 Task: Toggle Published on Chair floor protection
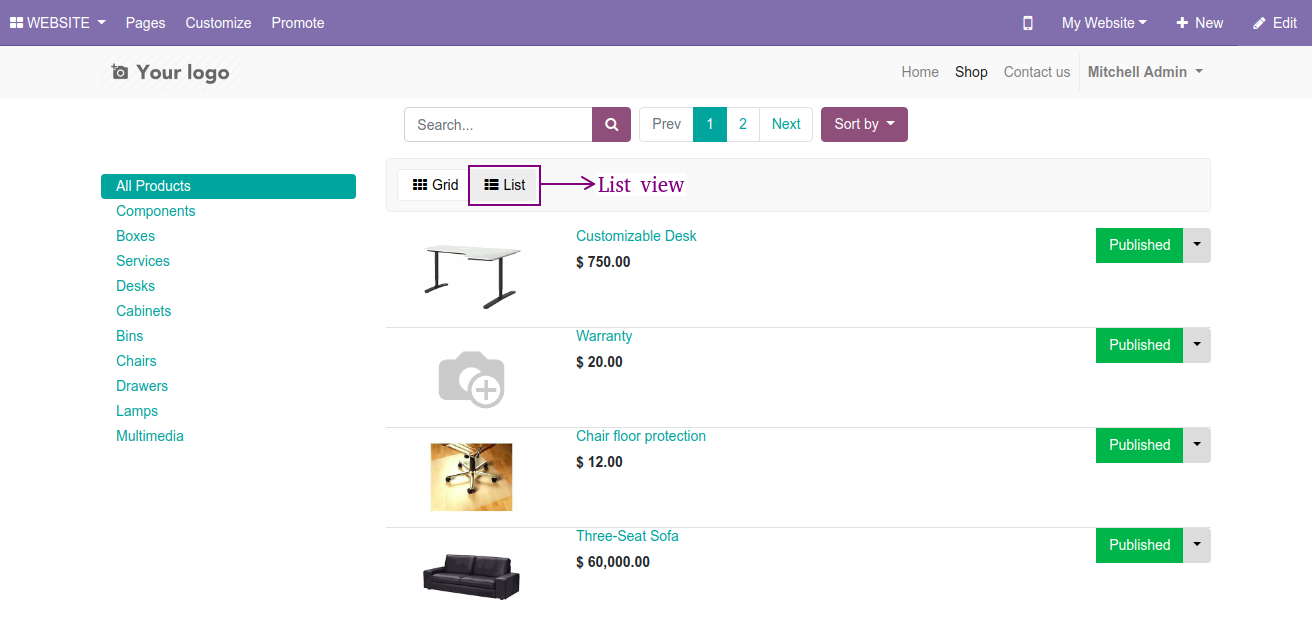pos(1139,445)
